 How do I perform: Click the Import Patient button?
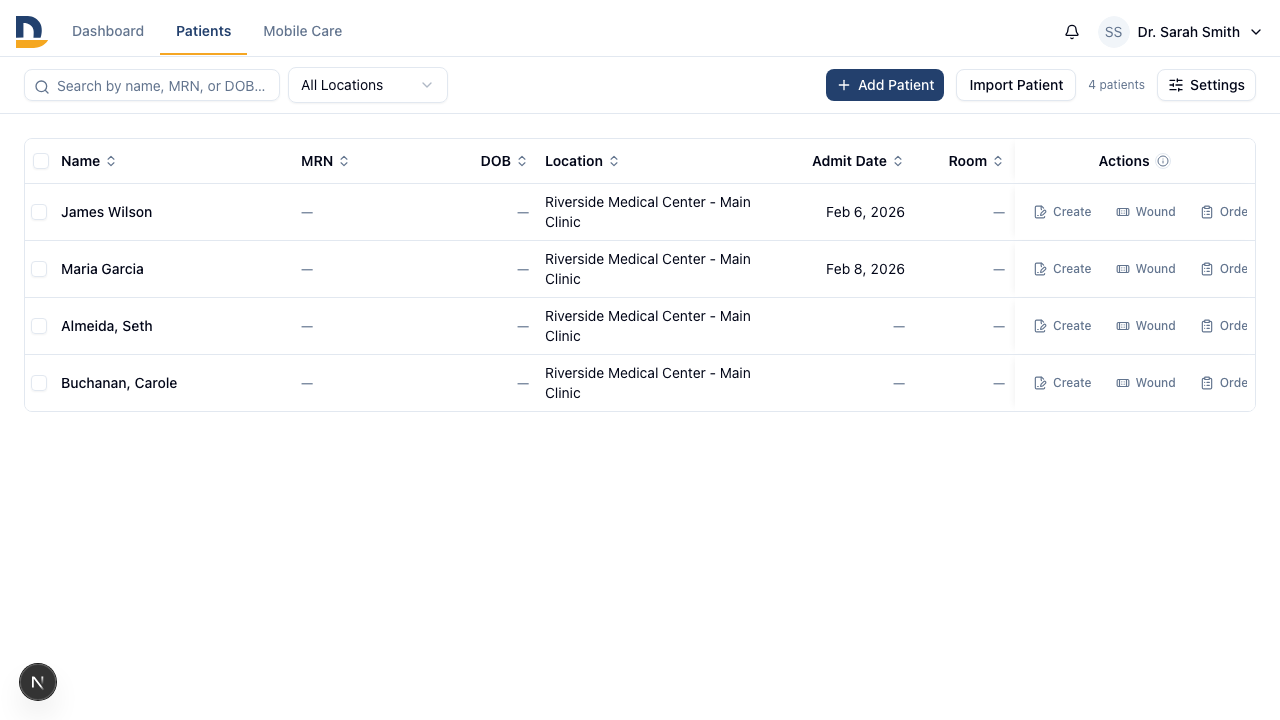(x=1016, y=85)
